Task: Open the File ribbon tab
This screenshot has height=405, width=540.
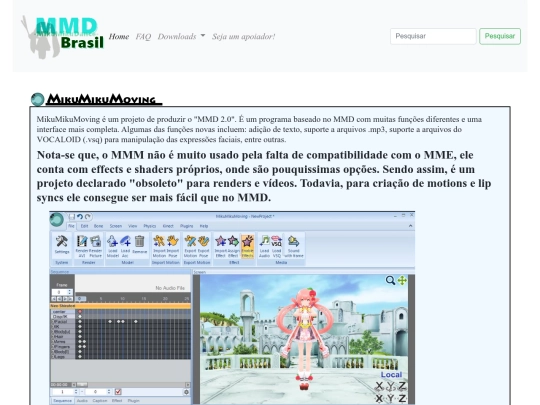Action: coord(71,226)
